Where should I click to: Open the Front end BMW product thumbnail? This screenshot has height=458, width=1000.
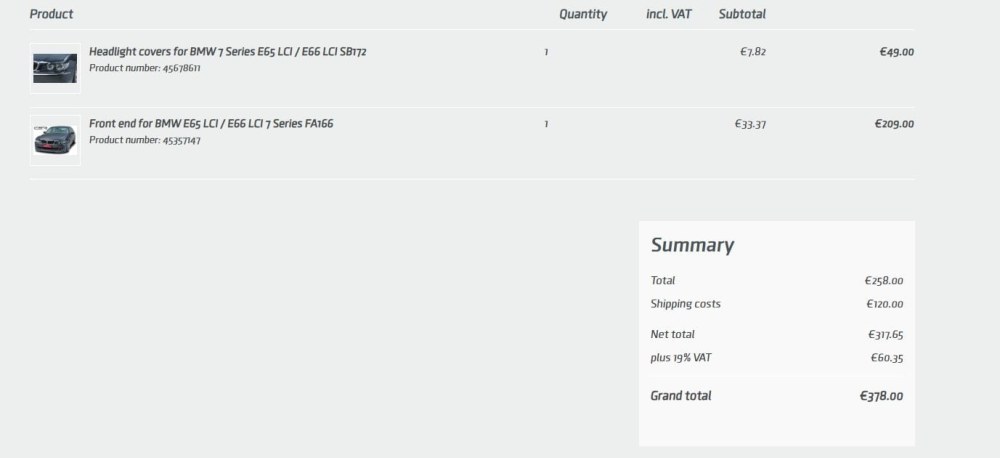point(55,140)
